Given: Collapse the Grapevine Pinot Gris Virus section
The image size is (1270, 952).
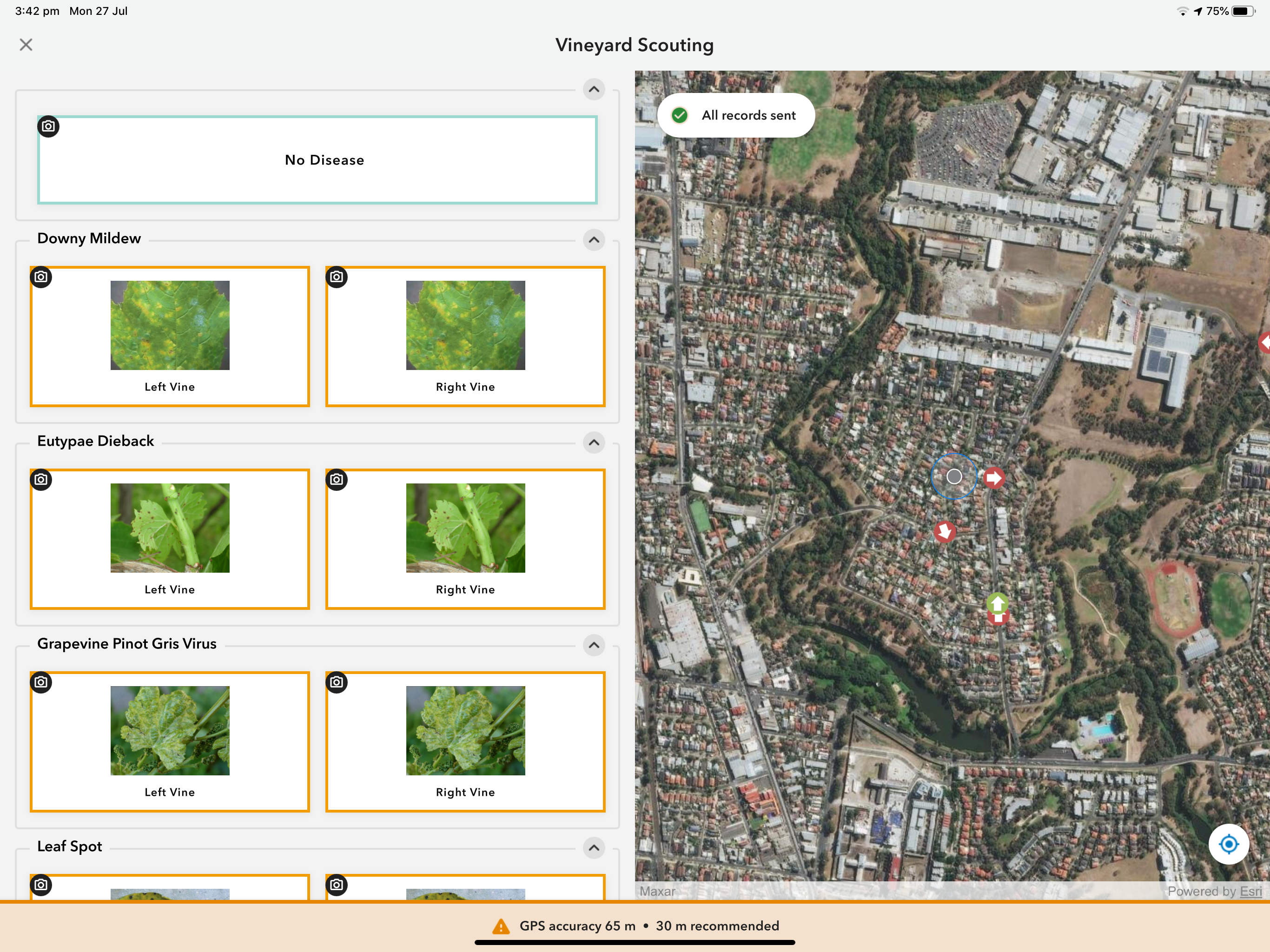Looking at the screenshot, I should [x=594, y=645].
